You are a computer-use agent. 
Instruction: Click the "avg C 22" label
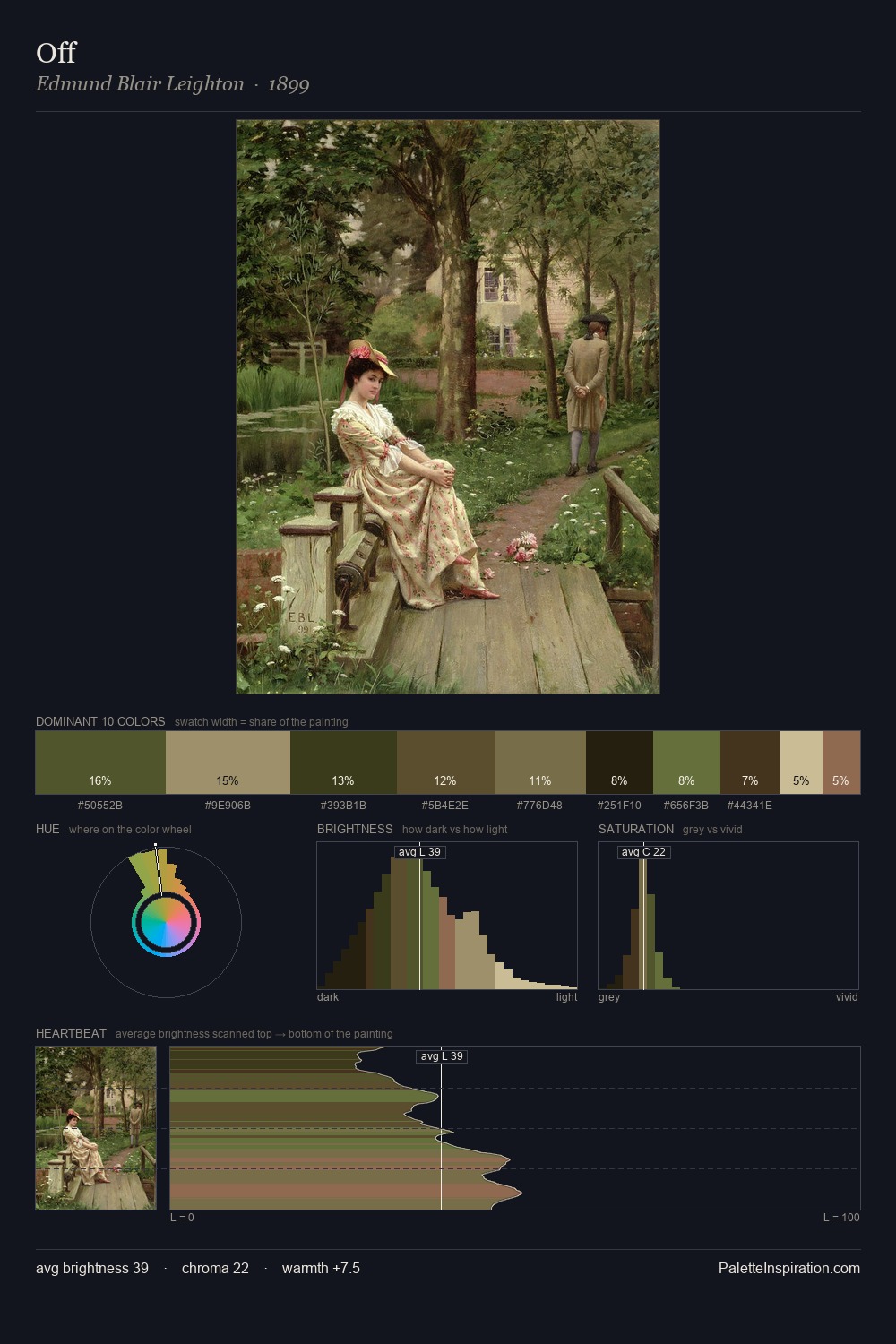(x=644, y=852)
